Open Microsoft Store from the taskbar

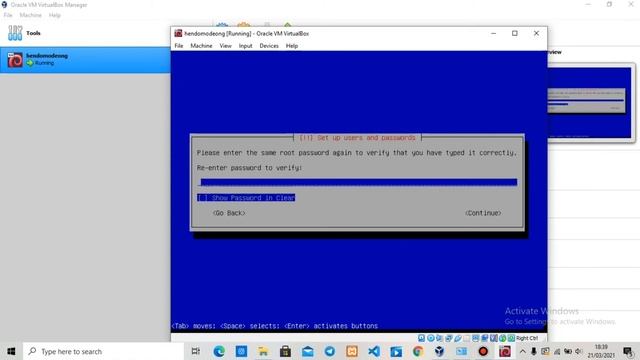click(285, 351)
